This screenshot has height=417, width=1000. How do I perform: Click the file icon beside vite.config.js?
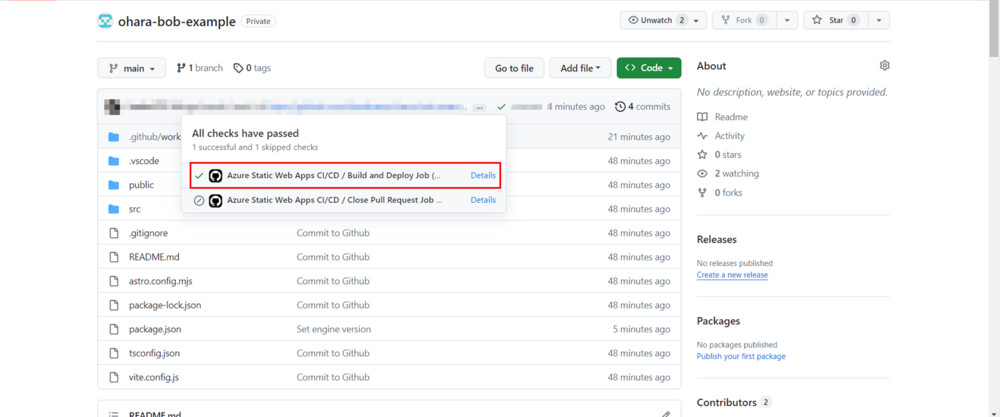(114, 377)
